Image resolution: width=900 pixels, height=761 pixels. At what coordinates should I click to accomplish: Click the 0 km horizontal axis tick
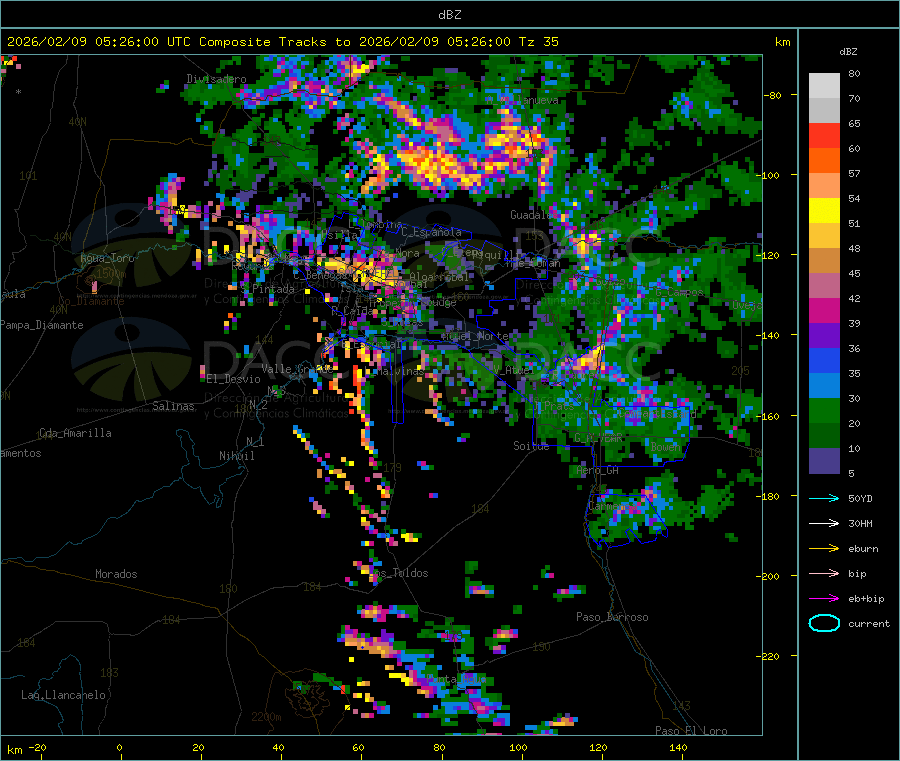coord(119,747)
